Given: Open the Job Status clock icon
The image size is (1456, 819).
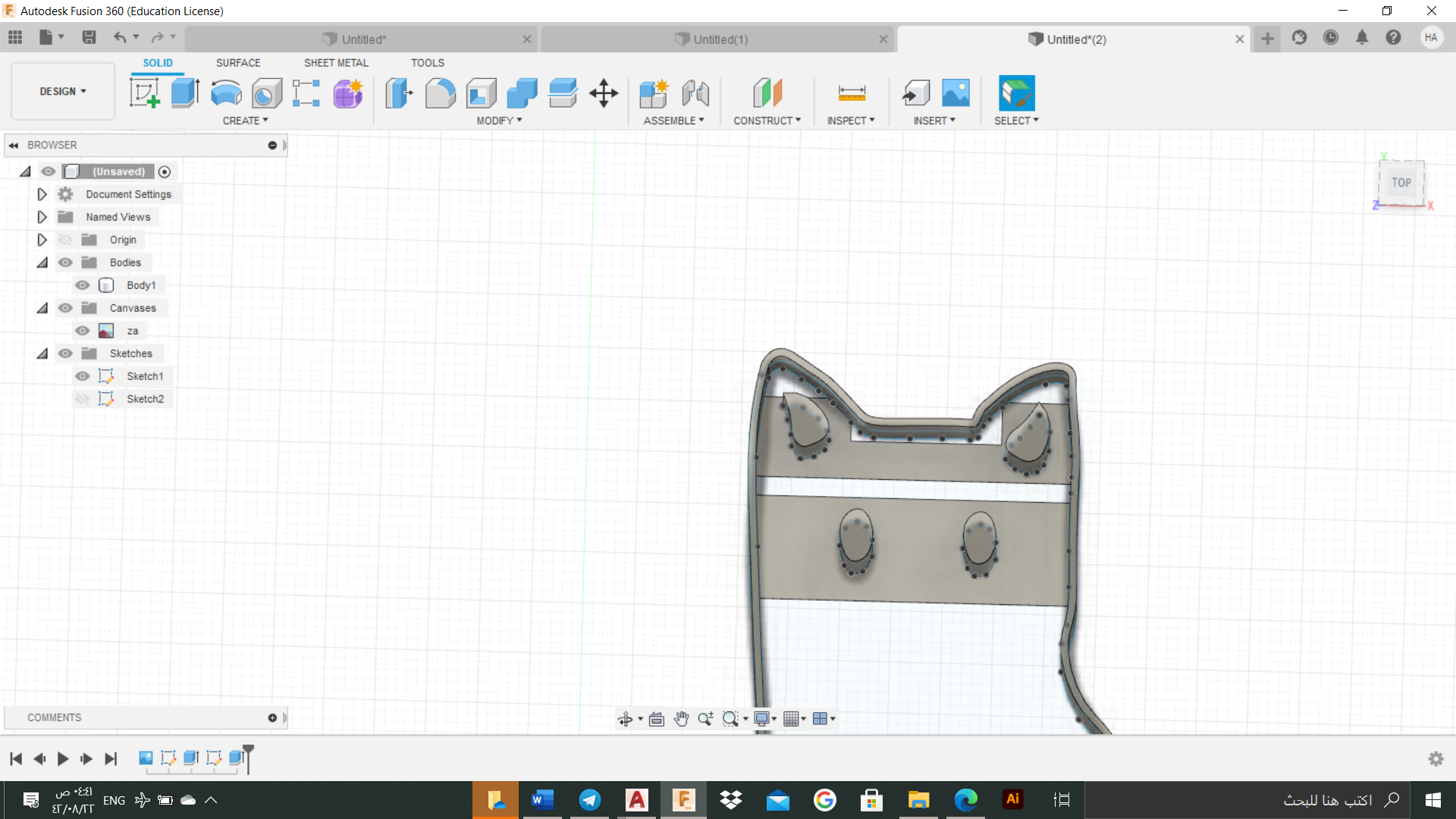Looking at the screenshot, I should pyautogui.click(x=1331, y=37).
